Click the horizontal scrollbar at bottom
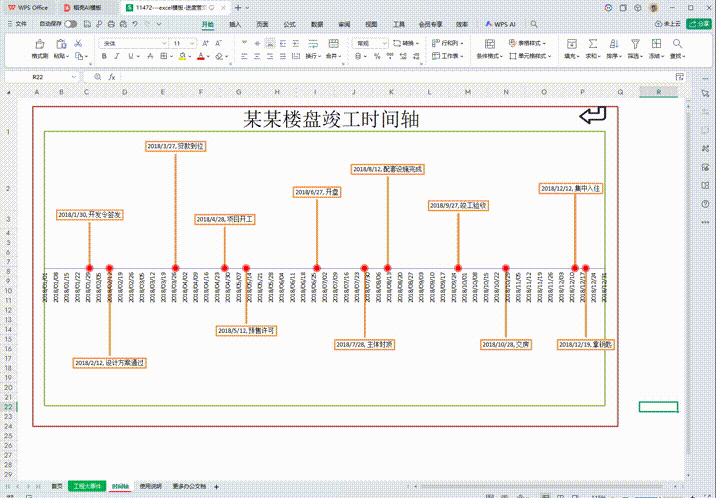 [541, 487]
